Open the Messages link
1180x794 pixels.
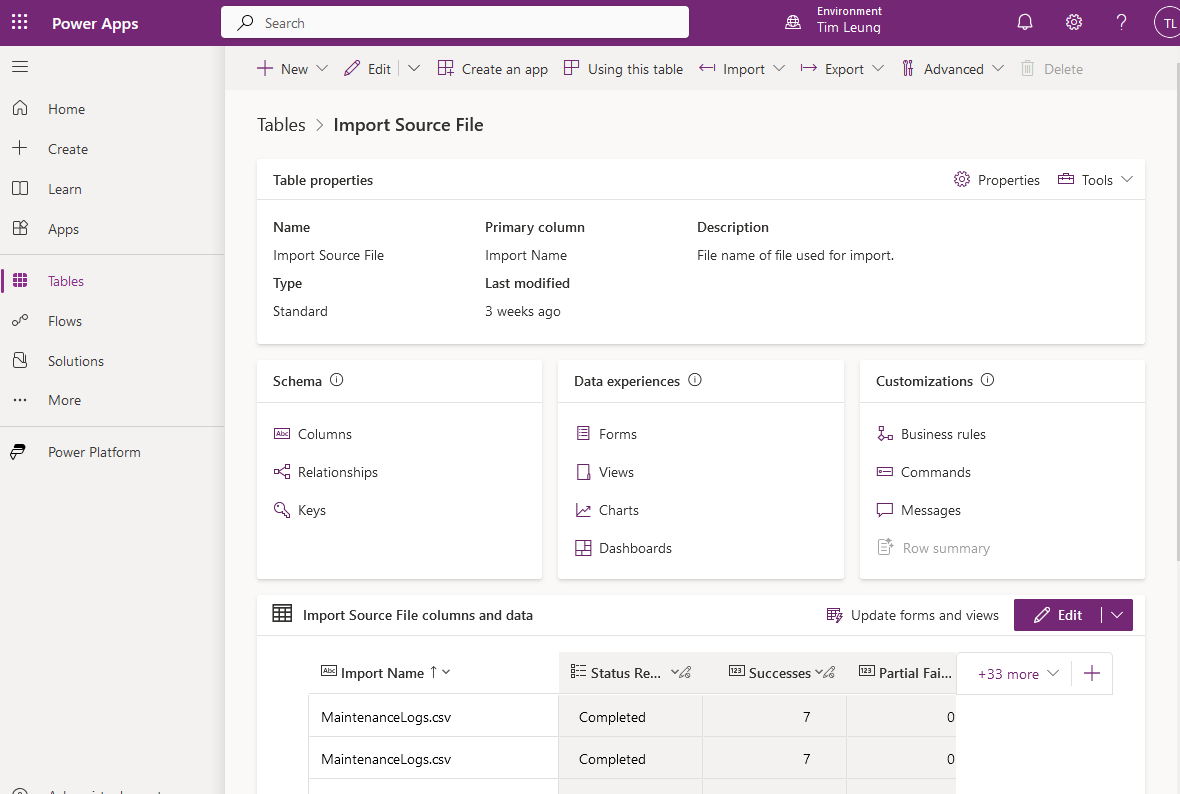(x=931, y=510)
